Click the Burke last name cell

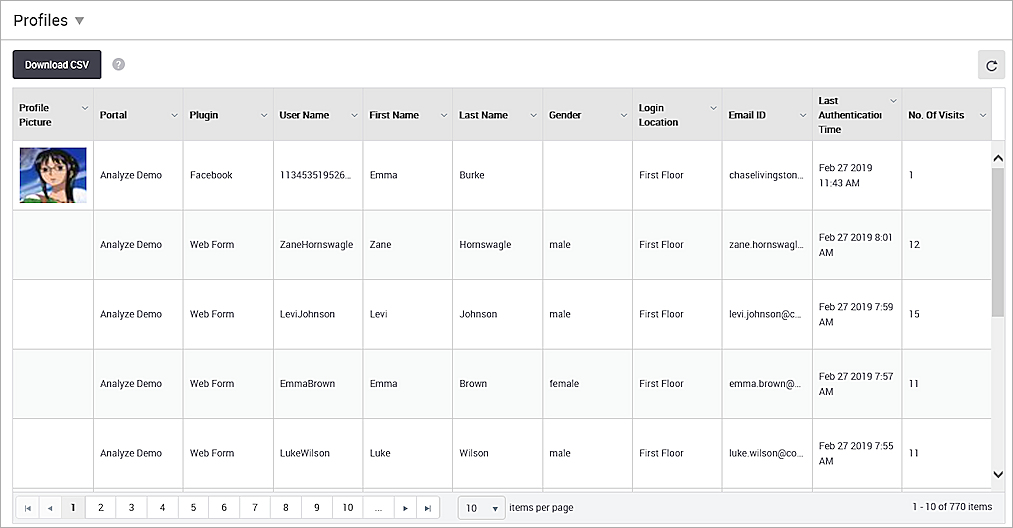[497, 175]
